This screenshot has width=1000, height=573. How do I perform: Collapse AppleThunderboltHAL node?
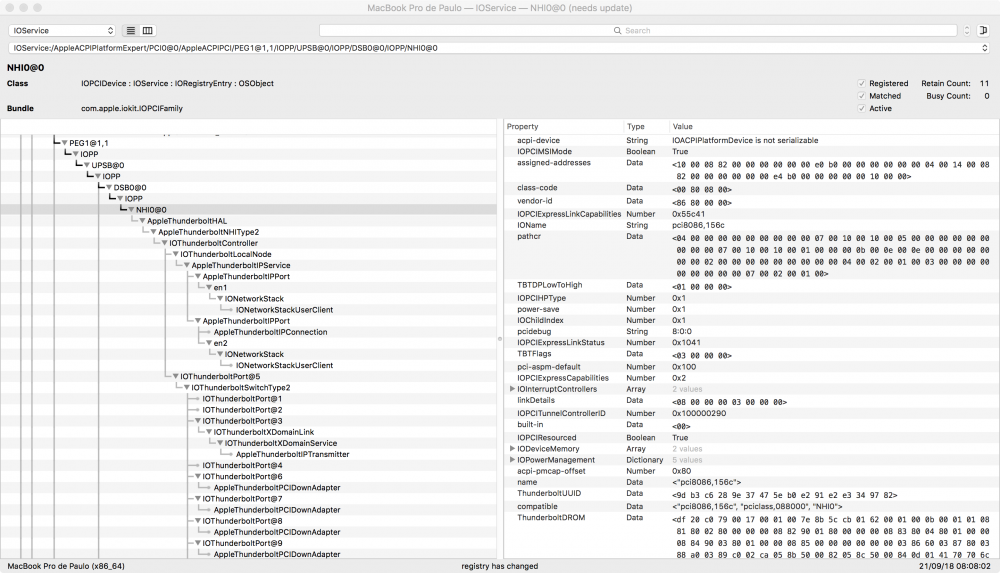142,221
